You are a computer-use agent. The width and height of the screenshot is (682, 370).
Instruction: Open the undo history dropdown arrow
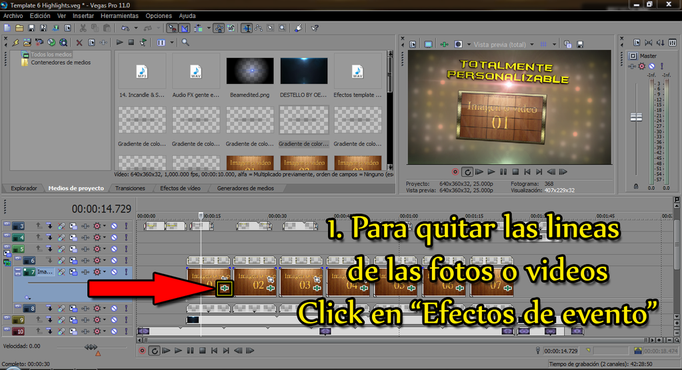point(136,28)
